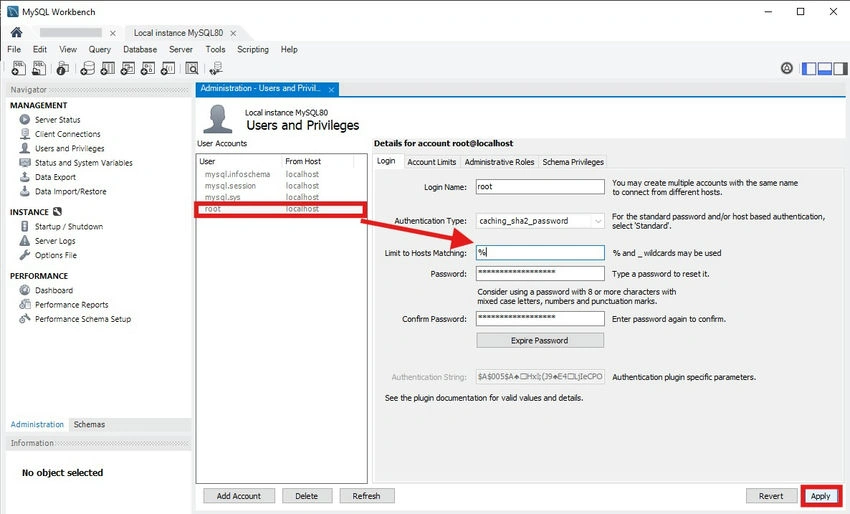This screenshot has width=850, height=514.
Task: Select the Login tab
Action: pos(386,161)
